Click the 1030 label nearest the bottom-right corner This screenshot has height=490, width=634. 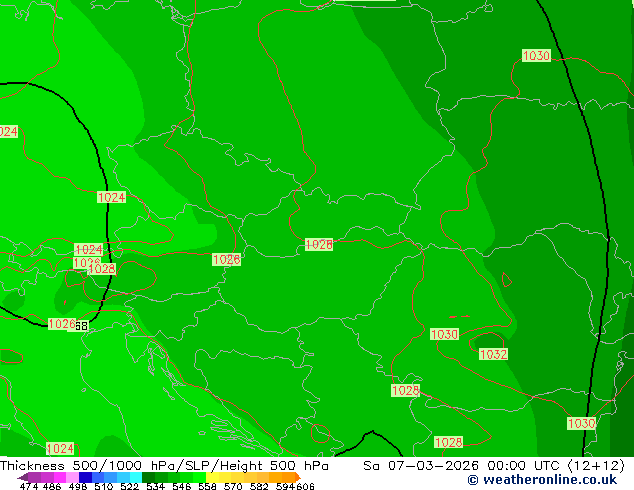(x=581, y=423)
